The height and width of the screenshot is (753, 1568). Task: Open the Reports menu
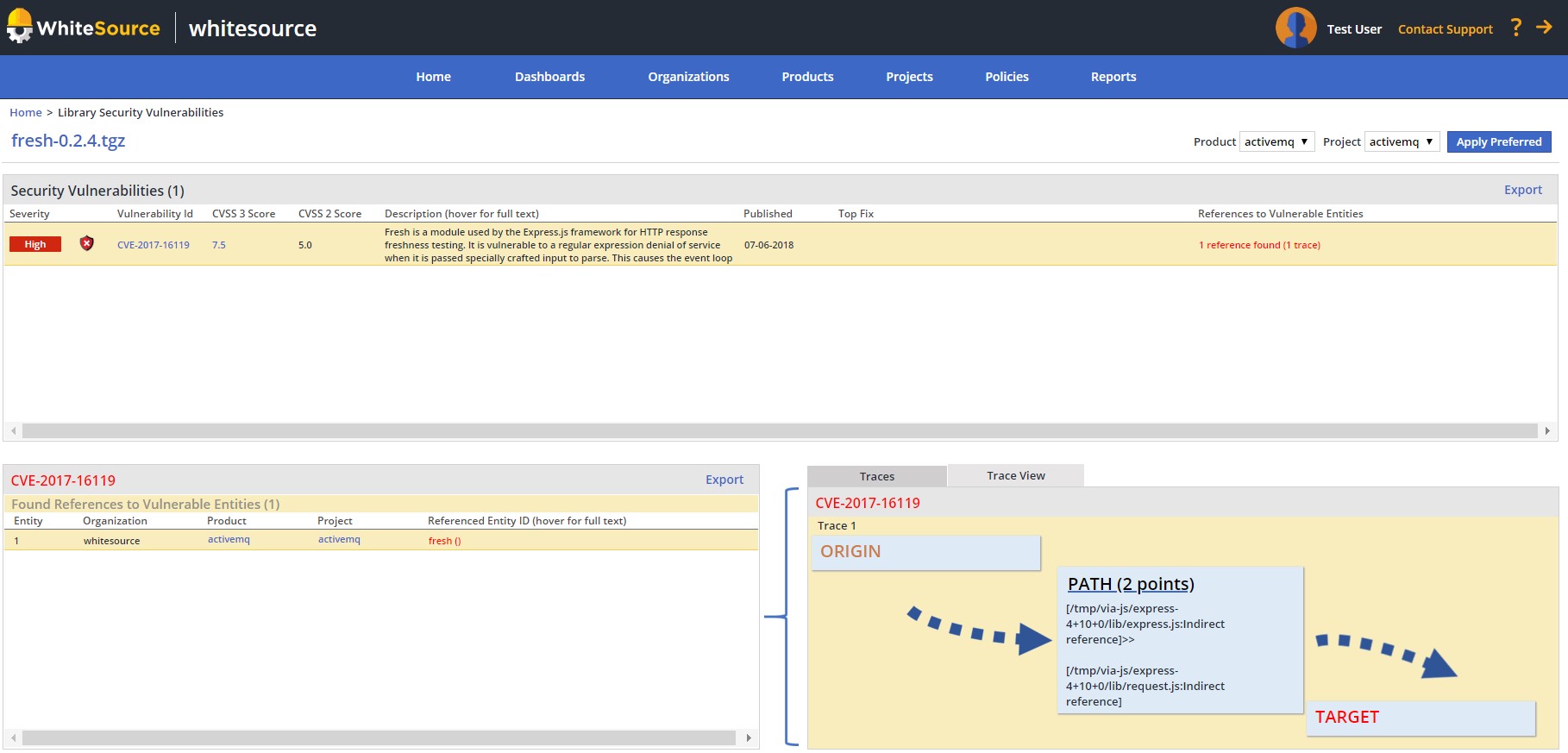point(1113,77)
